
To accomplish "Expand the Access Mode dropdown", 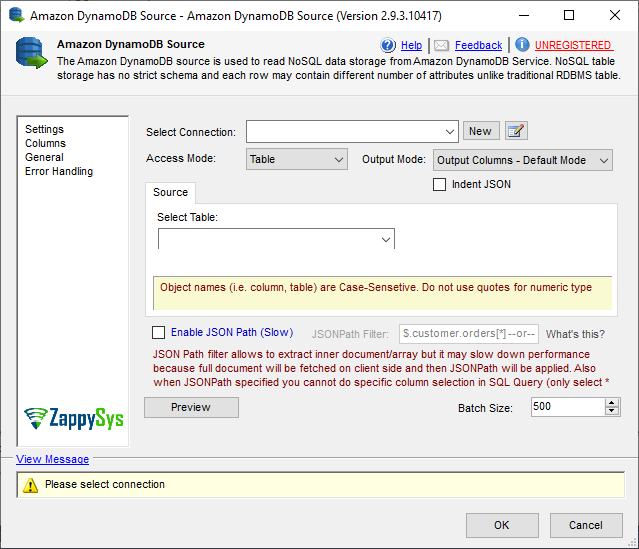I will (x=338, y=159).
